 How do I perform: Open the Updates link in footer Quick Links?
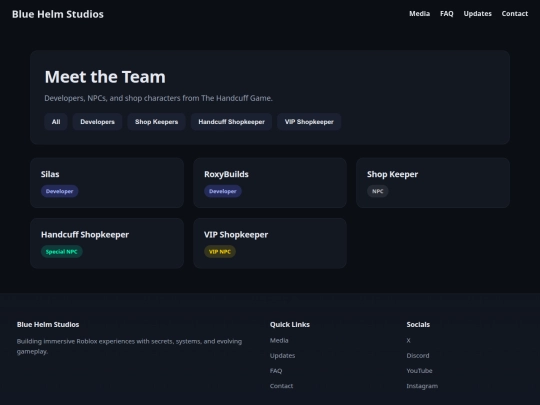pyautogui.click(x=282, y=355)
